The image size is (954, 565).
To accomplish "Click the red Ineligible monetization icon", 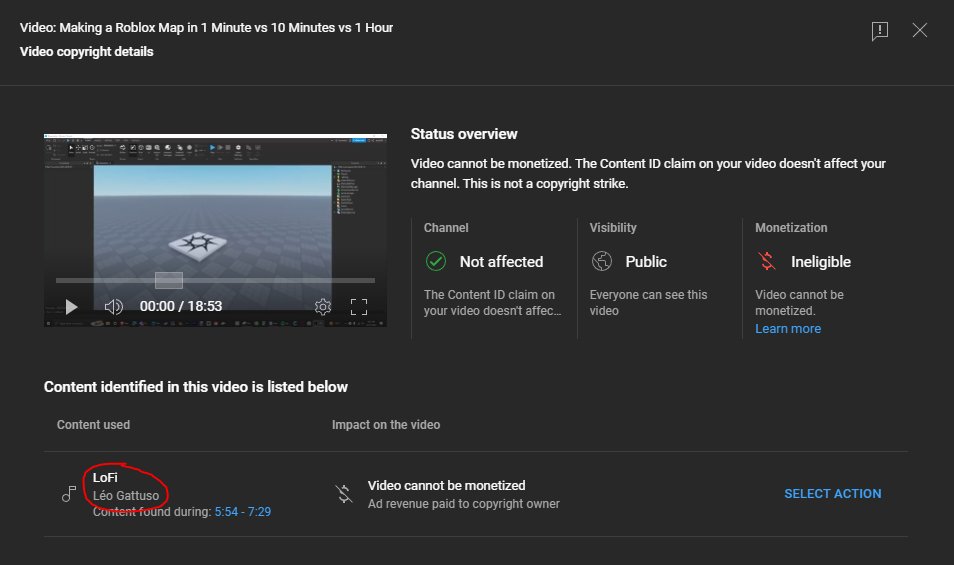I will 767,262.
